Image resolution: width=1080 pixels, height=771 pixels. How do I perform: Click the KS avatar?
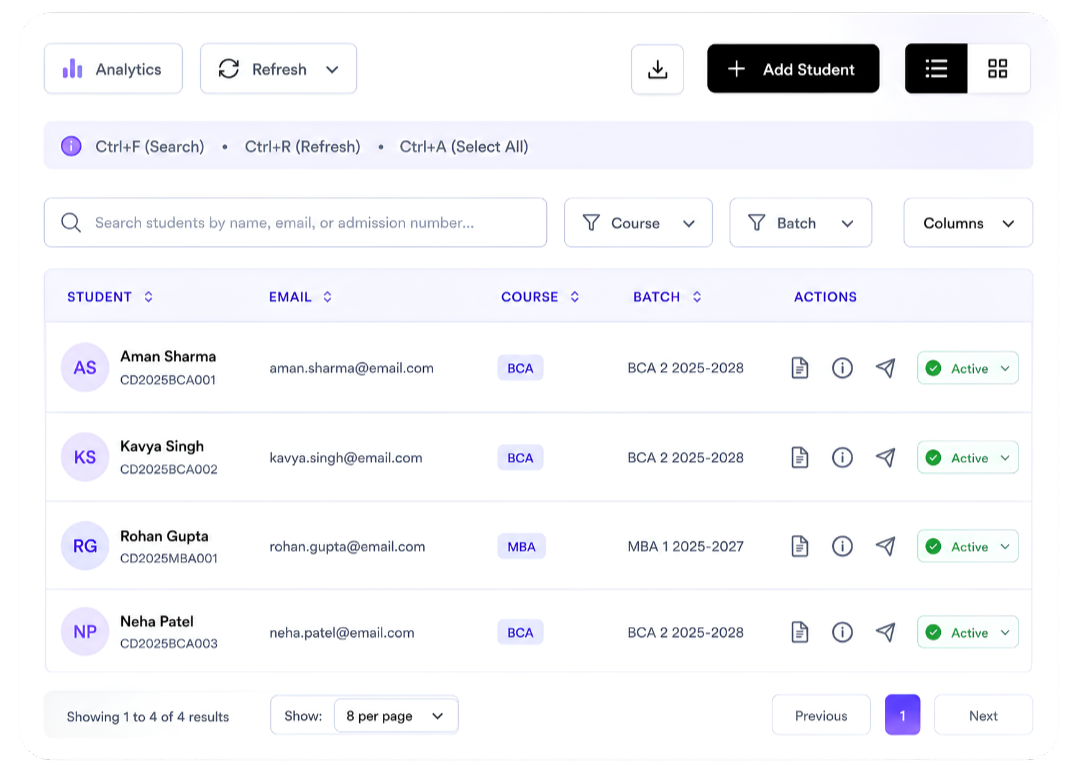pyautogui.click(x=85, y=457)
